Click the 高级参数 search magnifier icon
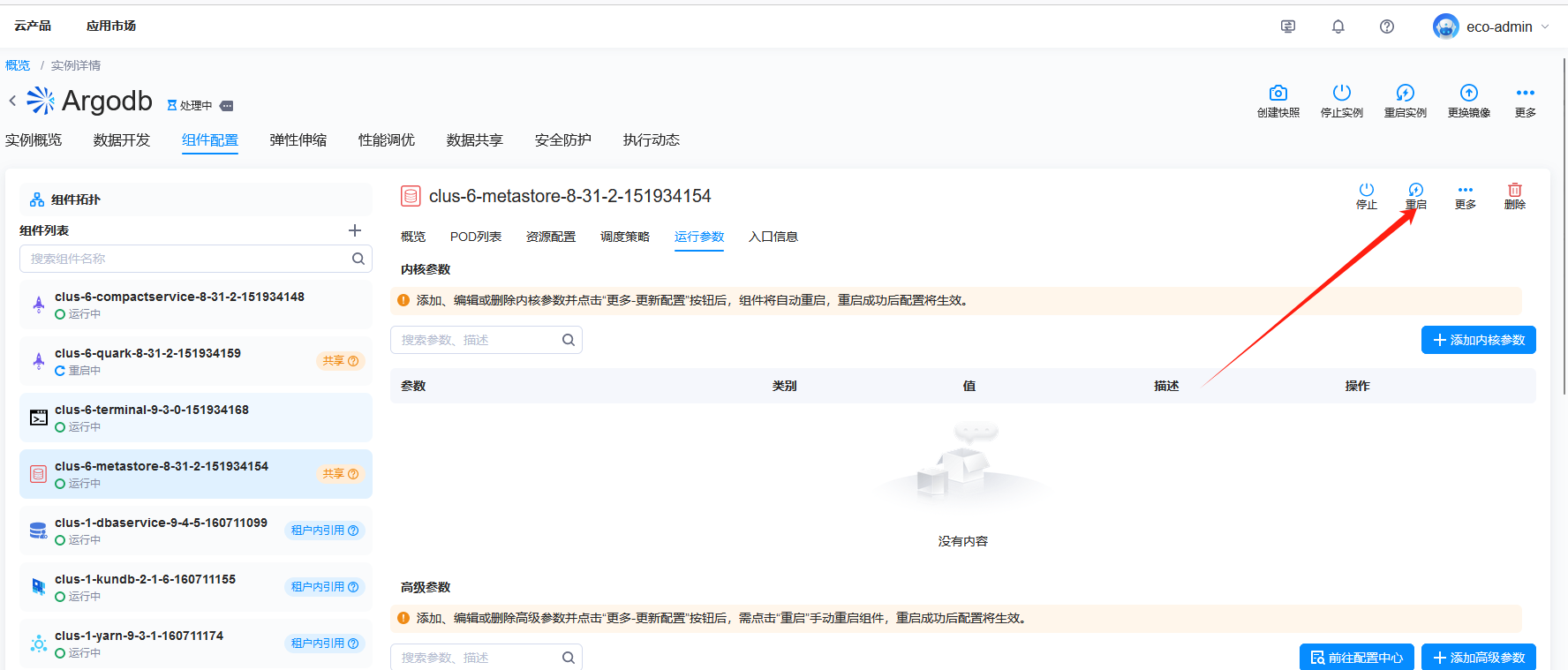The height and width of the screenshot is (670, 1568). [x=569, y=658]
